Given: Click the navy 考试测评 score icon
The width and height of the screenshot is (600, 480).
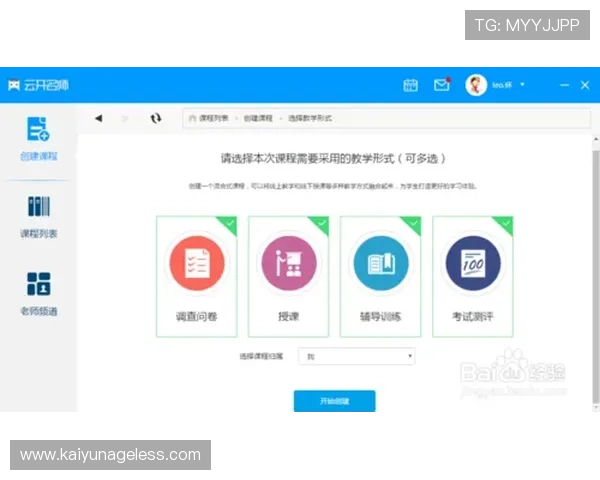Looking at the screenshot, I should 473,263.
